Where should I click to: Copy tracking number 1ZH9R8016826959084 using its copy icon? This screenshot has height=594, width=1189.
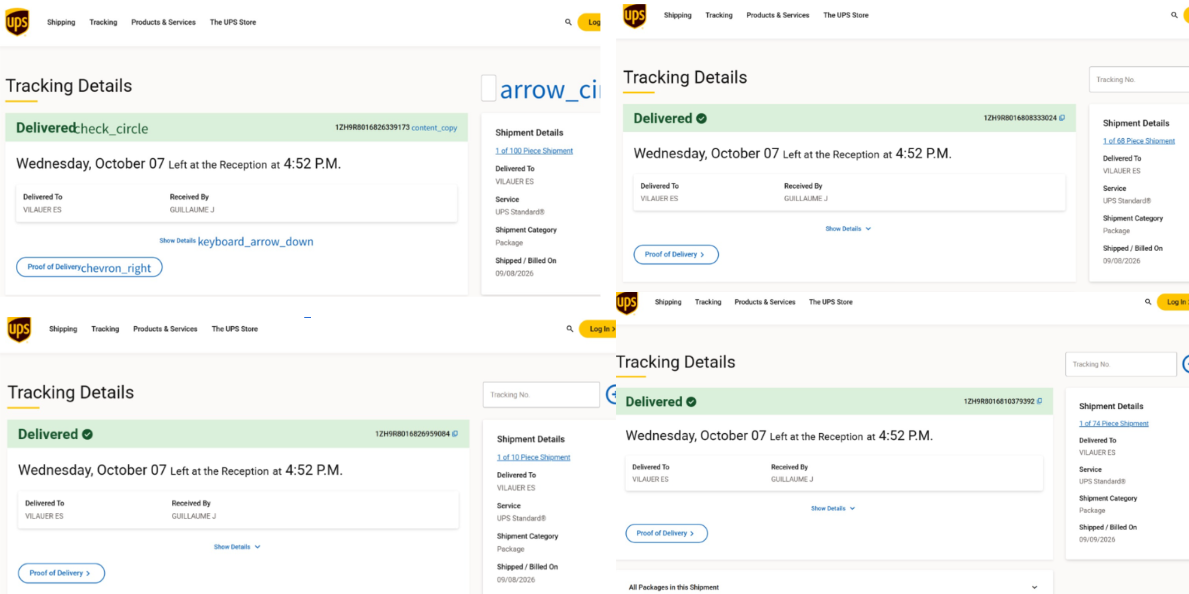[x=455, y=434]
